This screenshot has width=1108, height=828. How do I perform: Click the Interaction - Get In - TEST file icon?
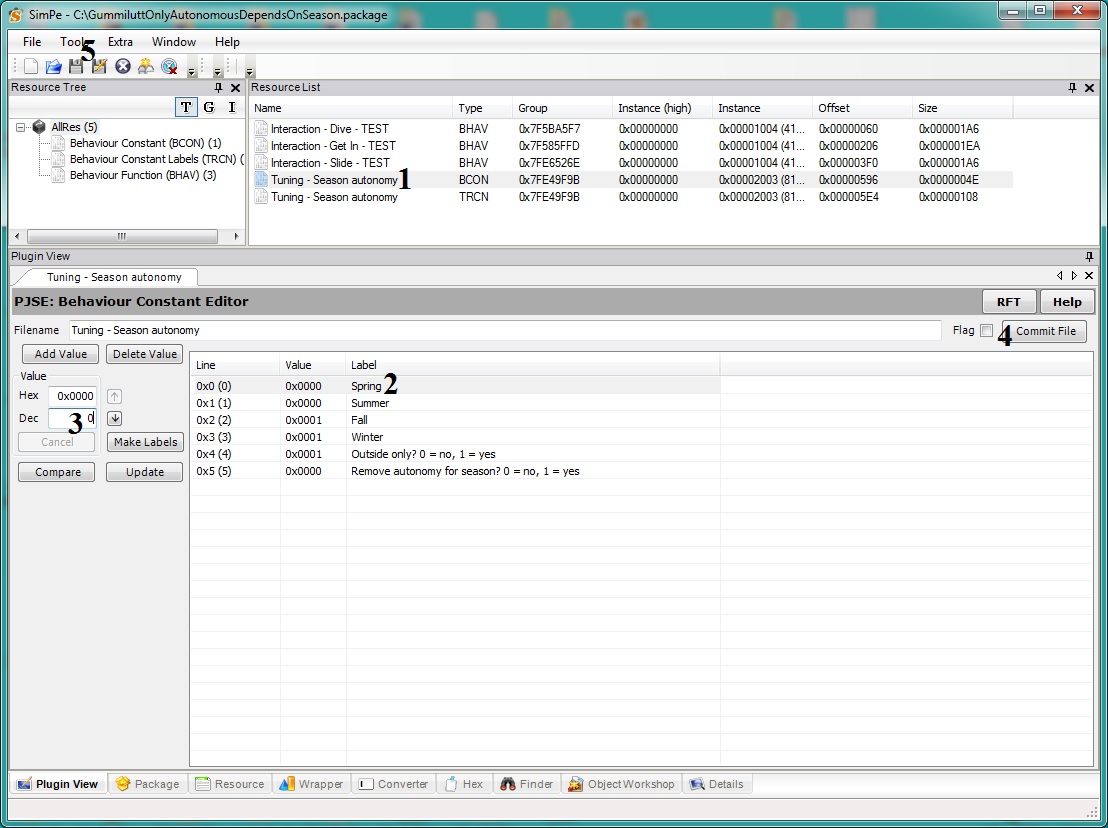point(261,146)
